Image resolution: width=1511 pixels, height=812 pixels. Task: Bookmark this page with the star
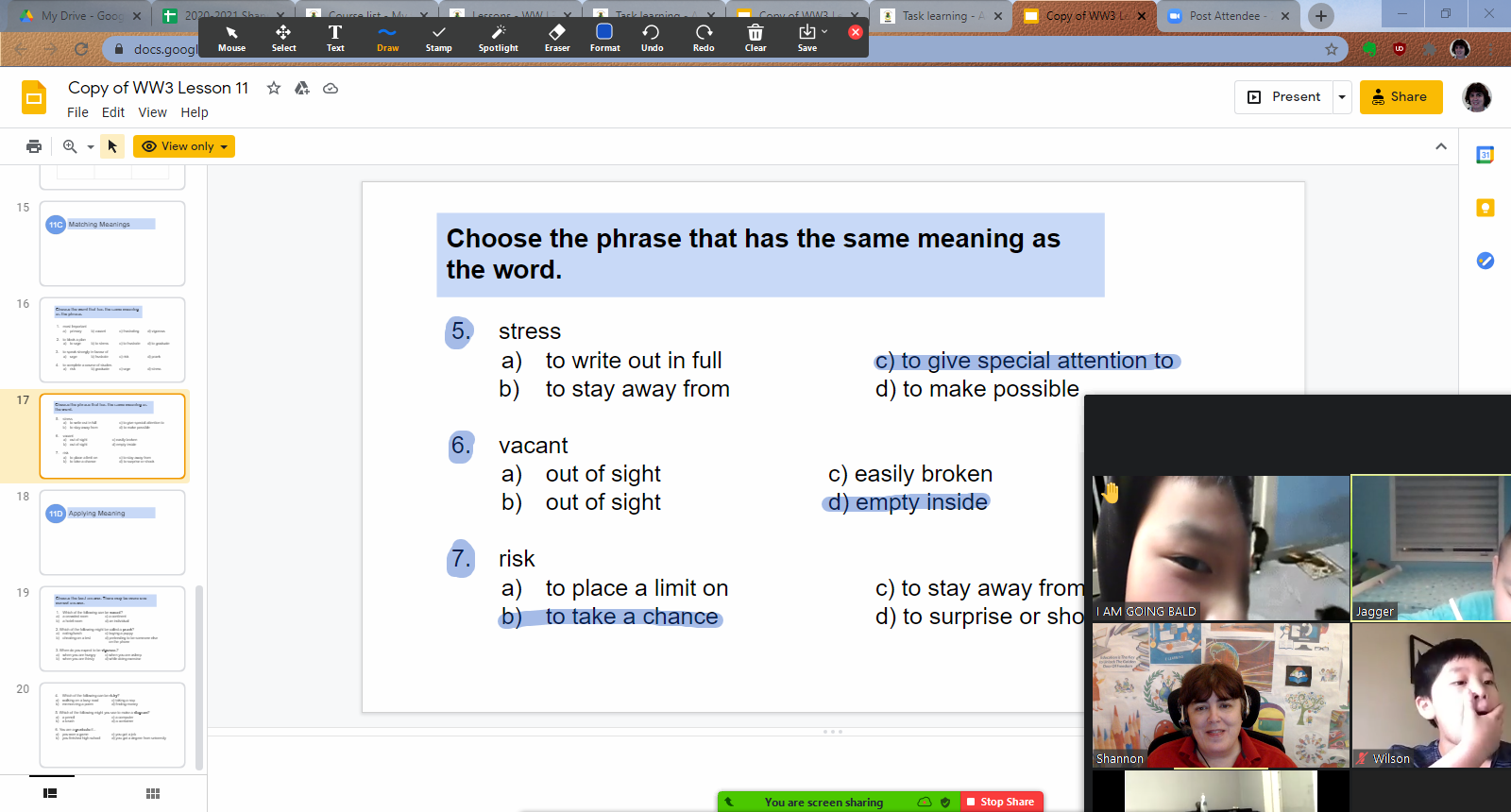tap(1332, 49)
